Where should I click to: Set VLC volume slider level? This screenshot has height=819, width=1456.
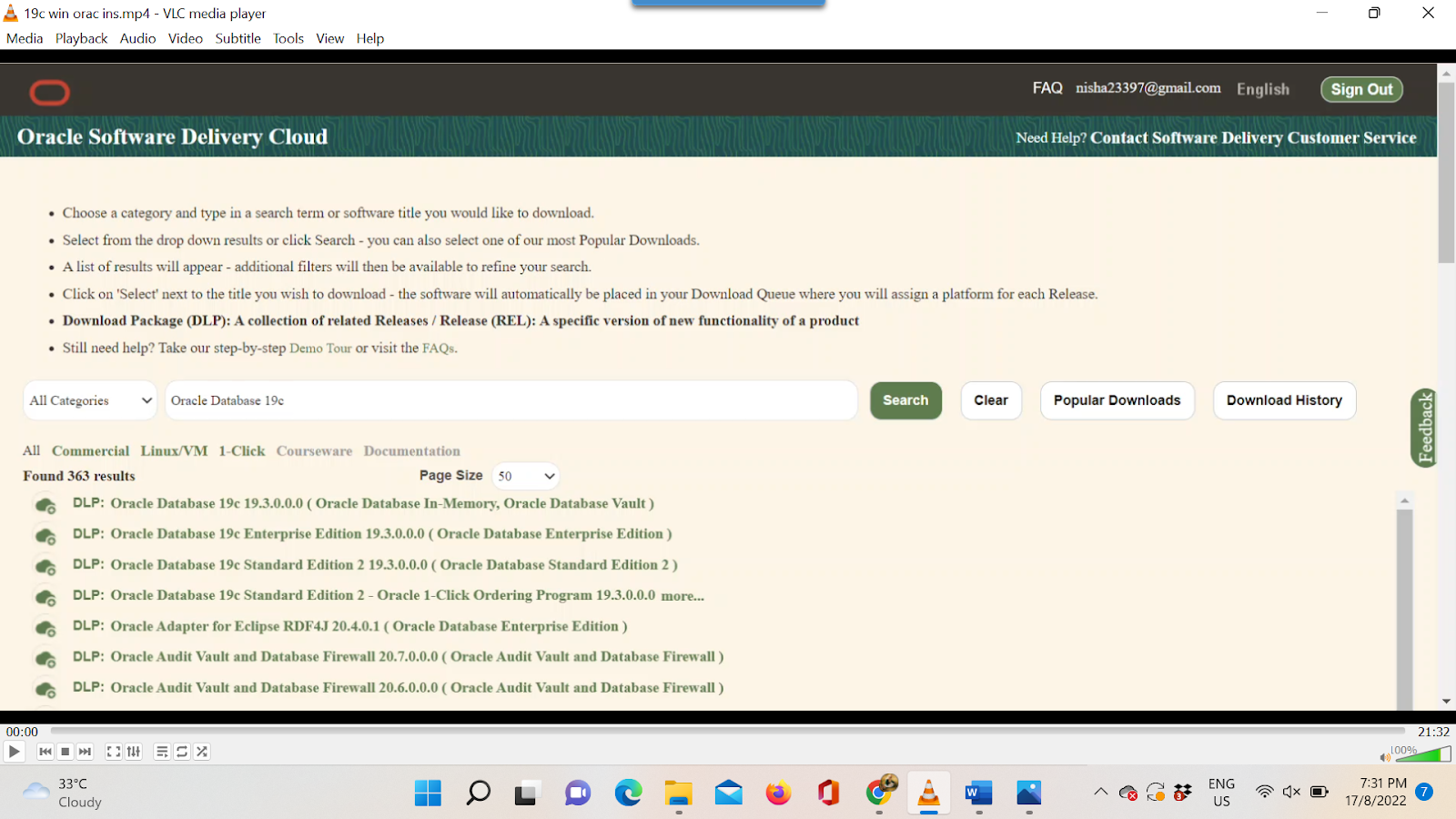(1422, 754)
